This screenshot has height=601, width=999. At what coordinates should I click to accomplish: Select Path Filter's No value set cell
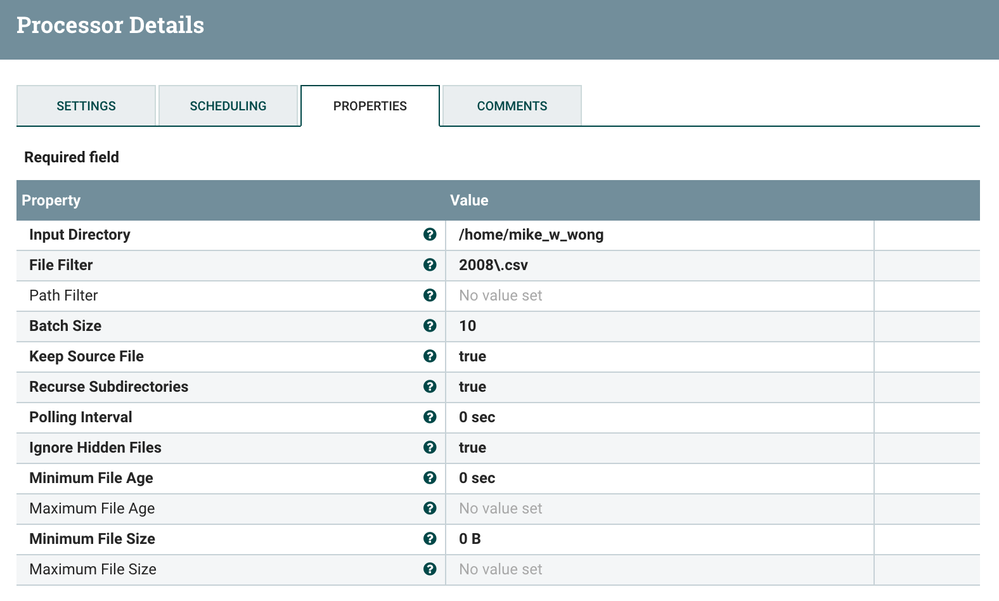659,296
